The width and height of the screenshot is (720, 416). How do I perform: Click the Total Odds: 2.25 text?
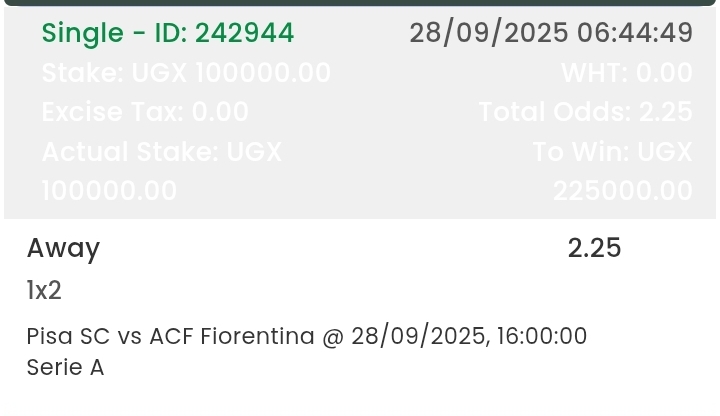click(585, 112)
